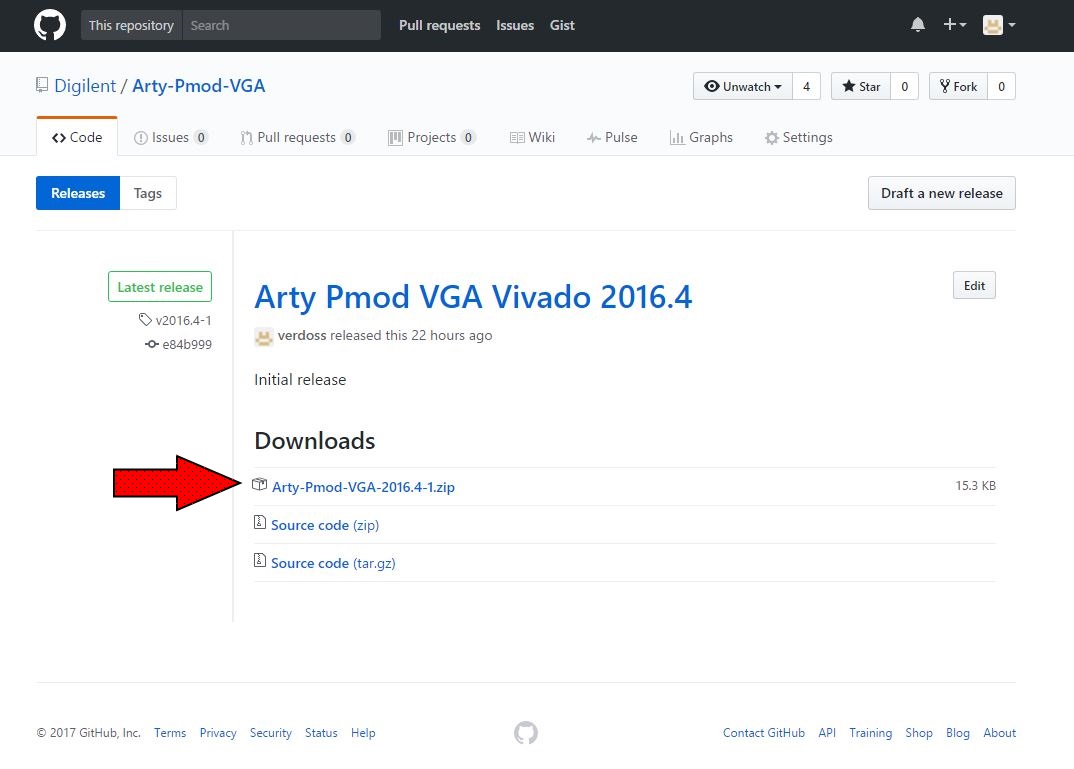Go to Digilent organization page
1074x769 pixels.
click(x=85, y=86)
